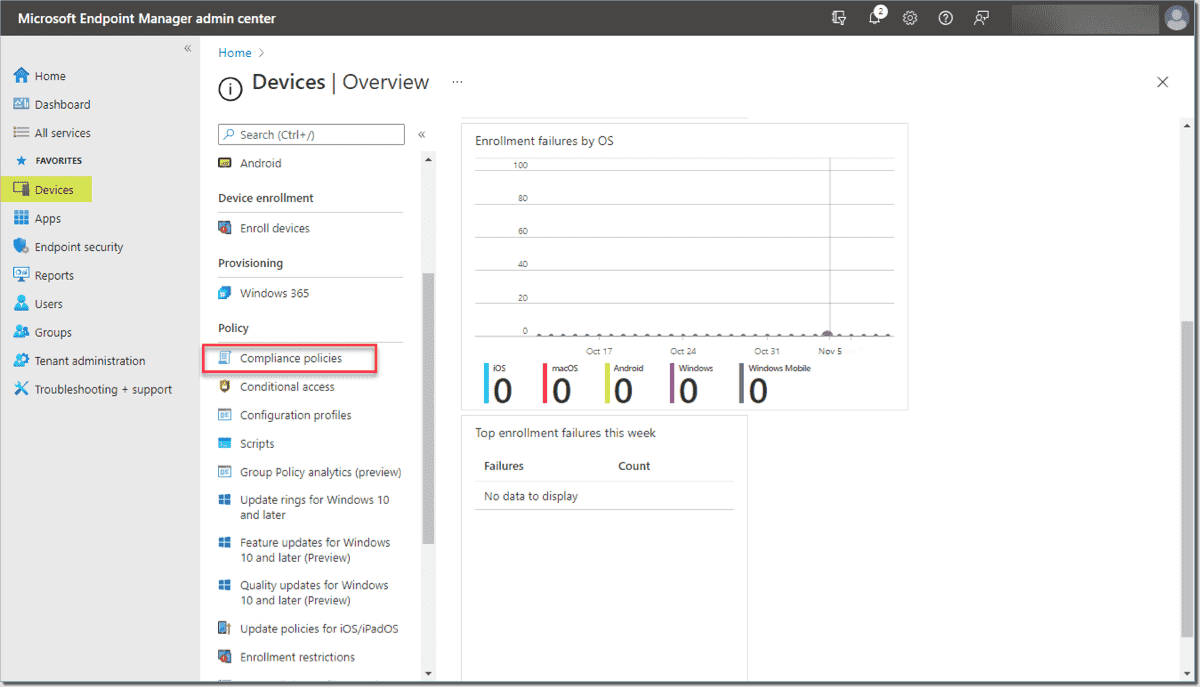The image size is (1200, 687).
Task: Select Tenant administration label
Action: [x=90, y=361]
